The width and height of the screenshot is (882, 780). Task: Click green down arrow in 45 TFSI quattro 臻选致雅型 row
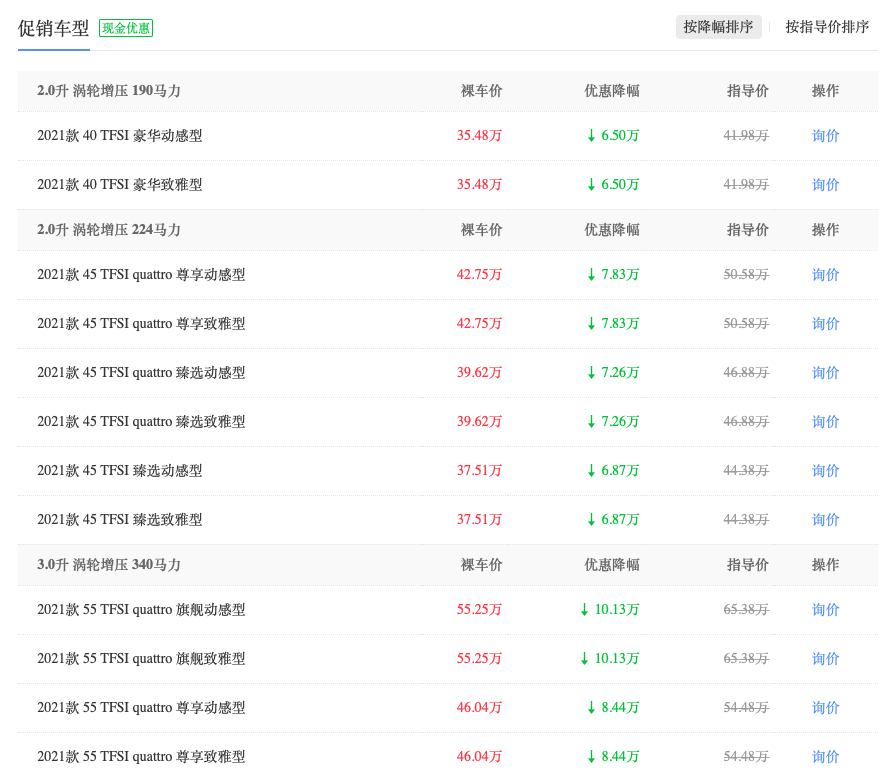(591, 422)
